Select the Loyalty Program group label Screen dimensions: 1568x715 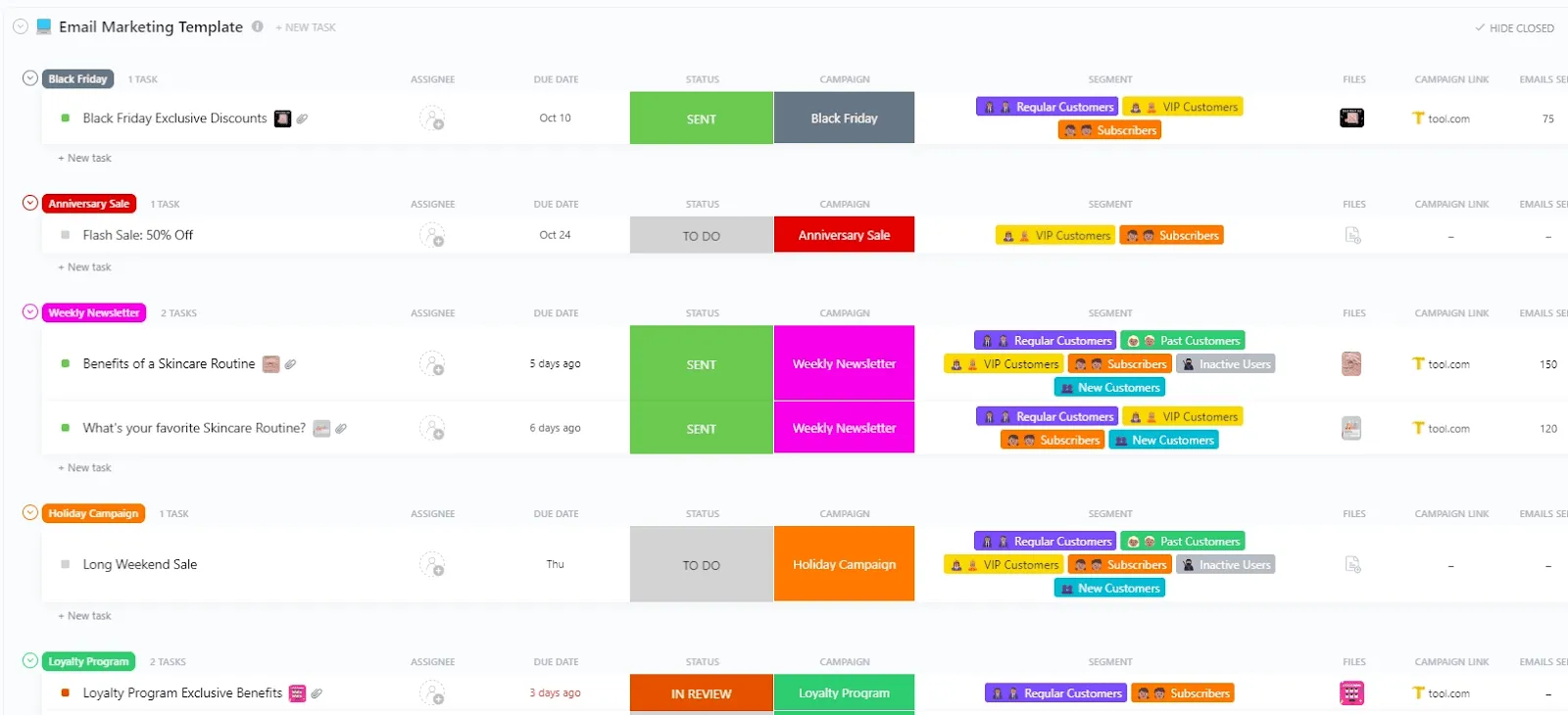88,661
